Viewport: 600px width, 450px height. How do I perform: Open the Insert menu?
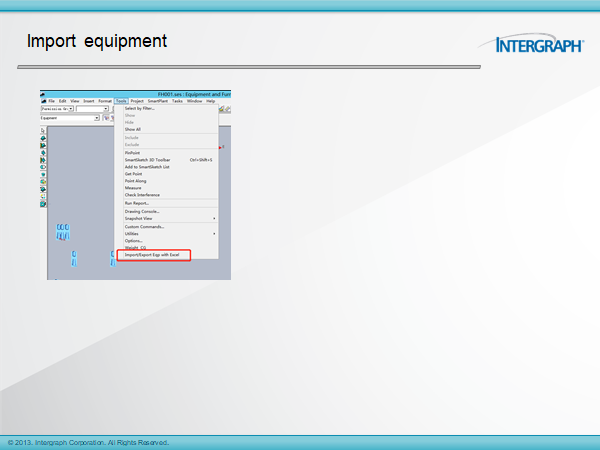pyautogui.click(x=89, y=101)
